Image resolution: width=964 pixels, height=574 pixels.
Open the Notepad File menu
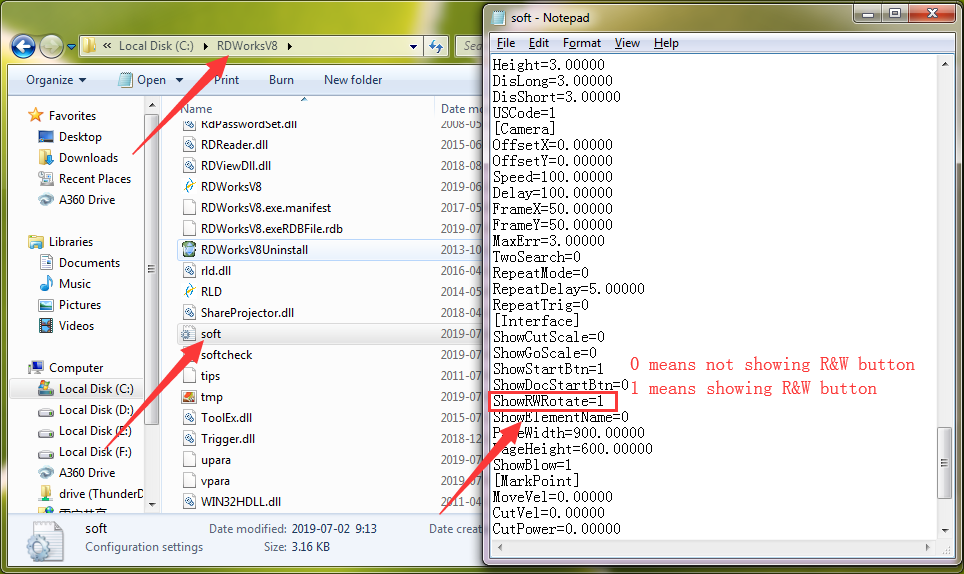505,43
